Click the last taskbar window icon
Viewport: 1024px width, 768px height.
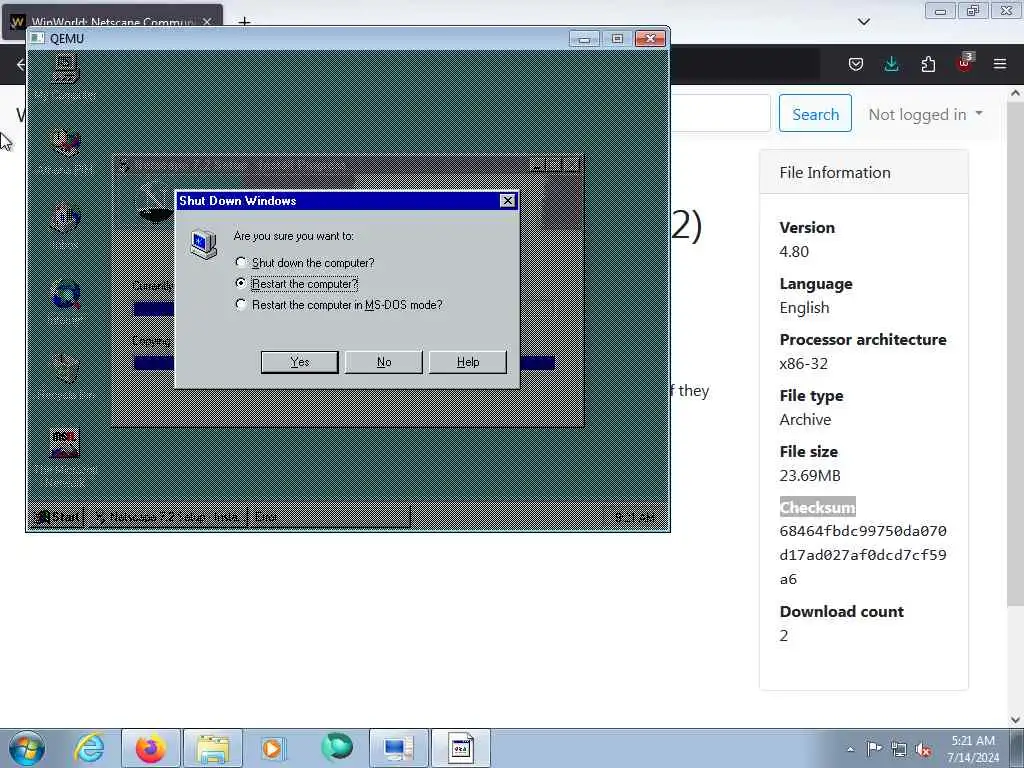(460, 748)
